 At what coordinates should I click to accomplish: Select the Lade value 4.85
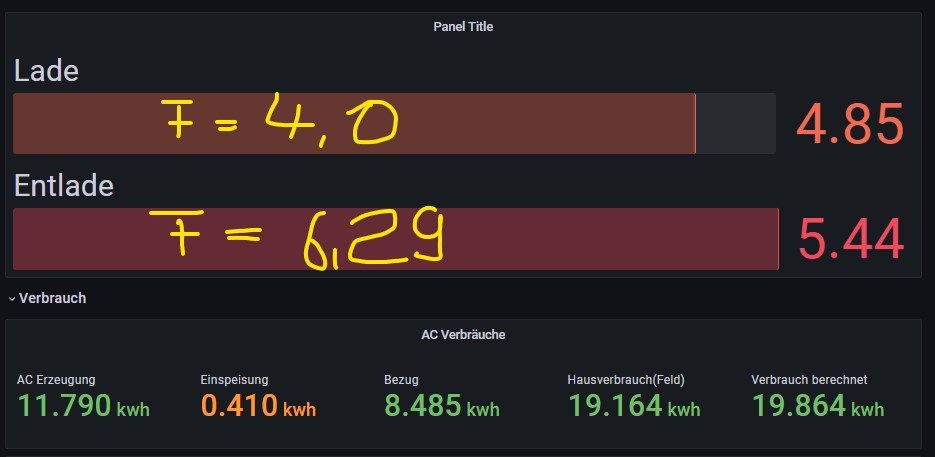point(850,125)
